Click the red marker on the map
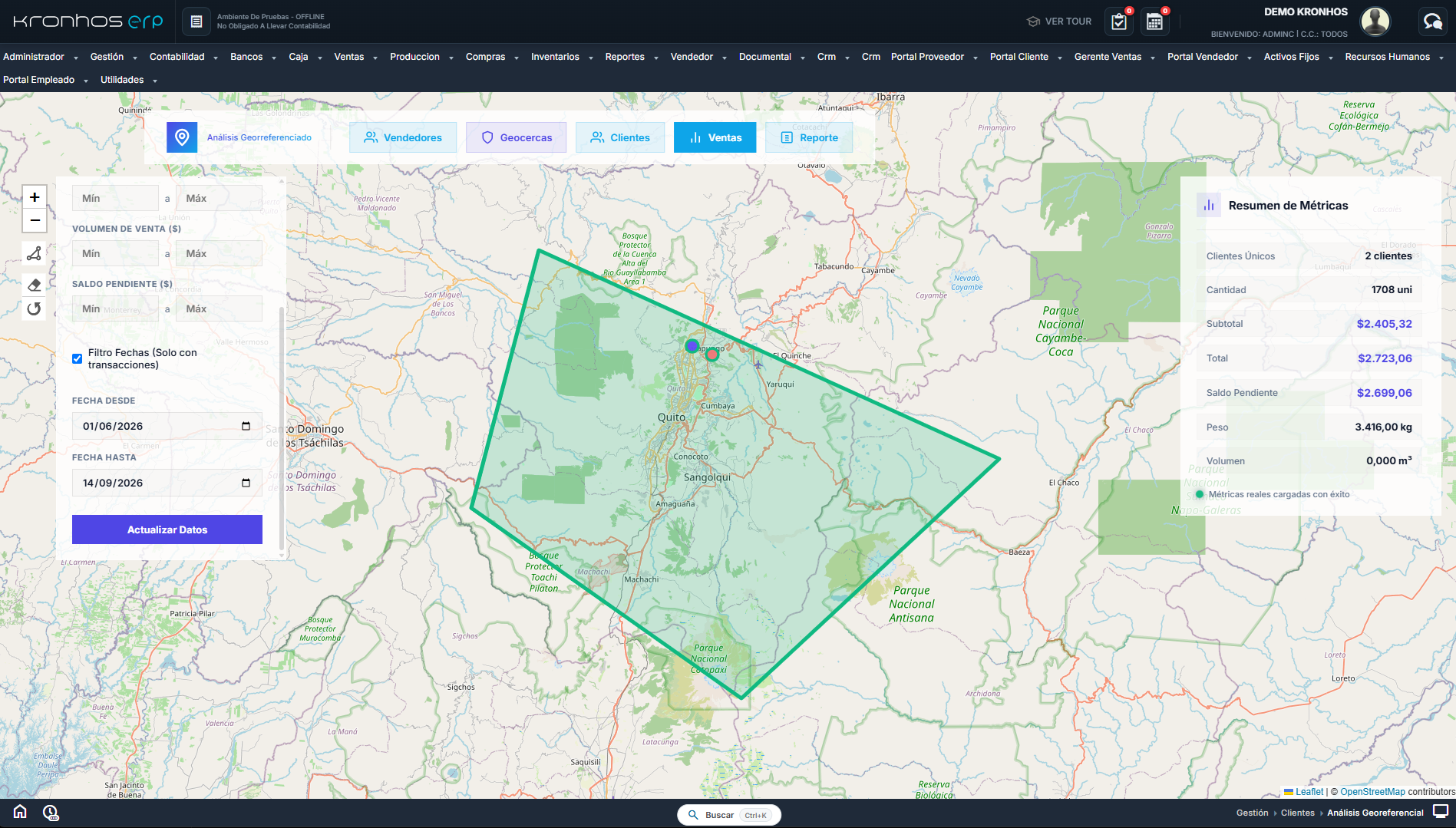This screenshot has height=828, width=1456. tap(712, 355)
